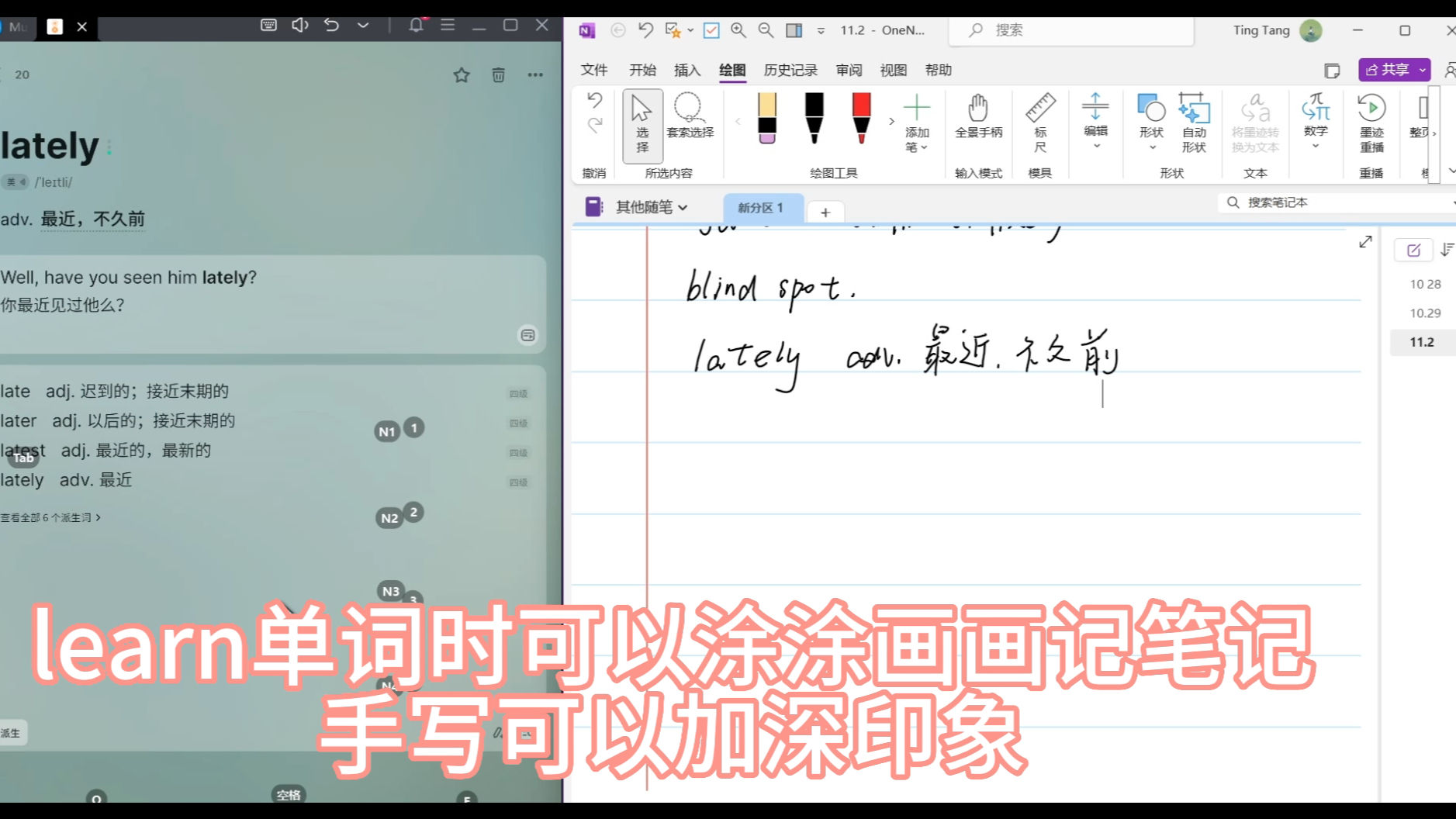Star the word lately as favorite

462,74
